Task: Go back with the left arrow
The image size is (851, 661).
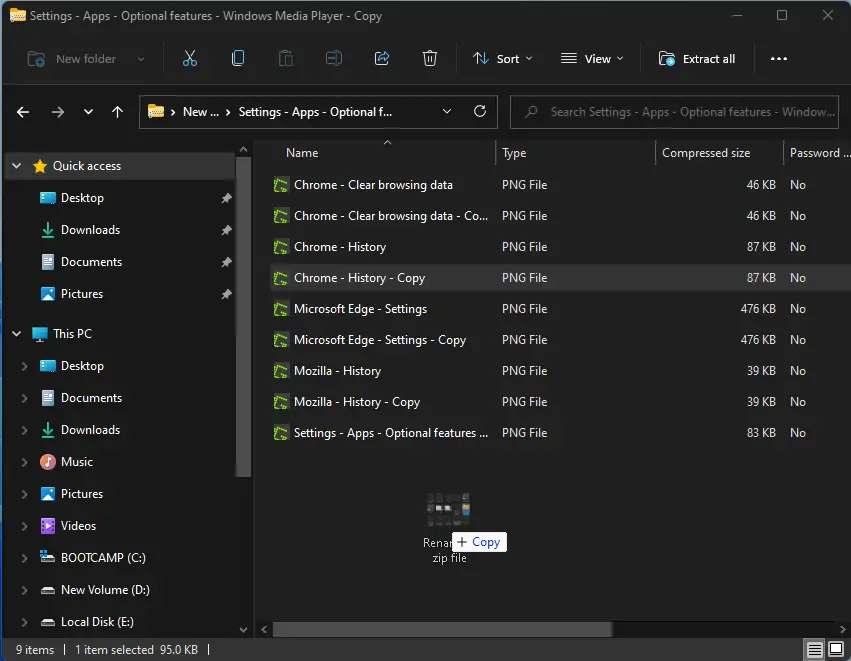Action: pyautogui.click(x=23, y=112)
